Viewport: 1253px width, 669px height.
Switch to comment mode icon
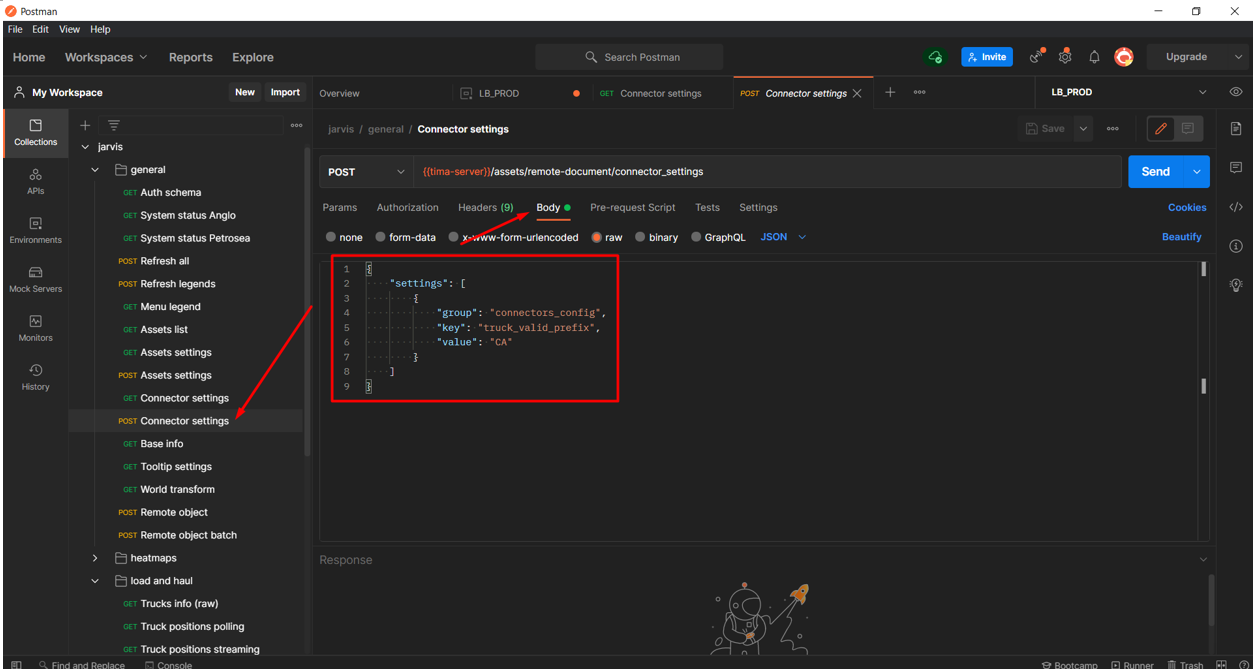(1188, 128)
